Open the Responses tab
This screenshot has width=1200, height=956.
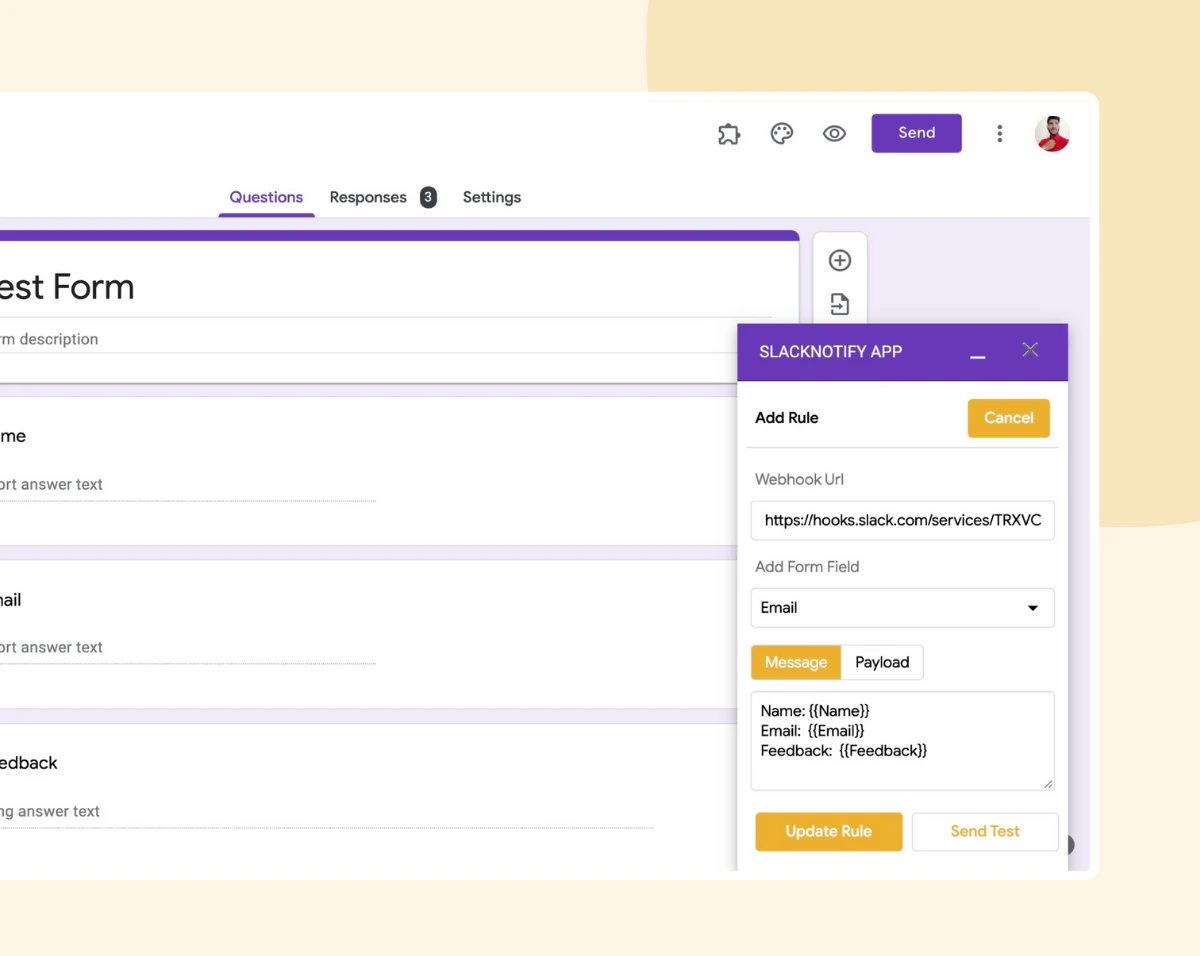(368, 197)
